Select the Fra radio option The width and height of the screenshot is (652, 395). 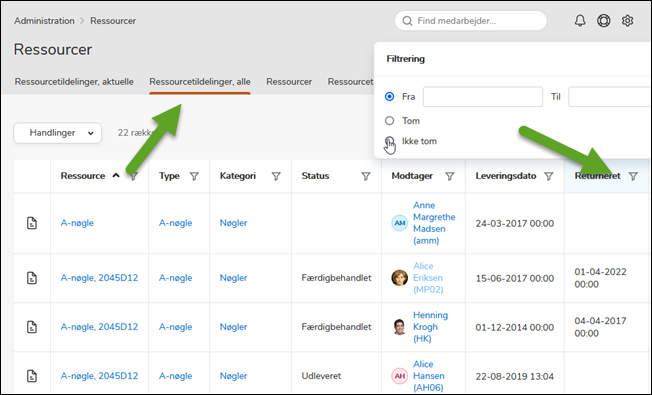390,96
